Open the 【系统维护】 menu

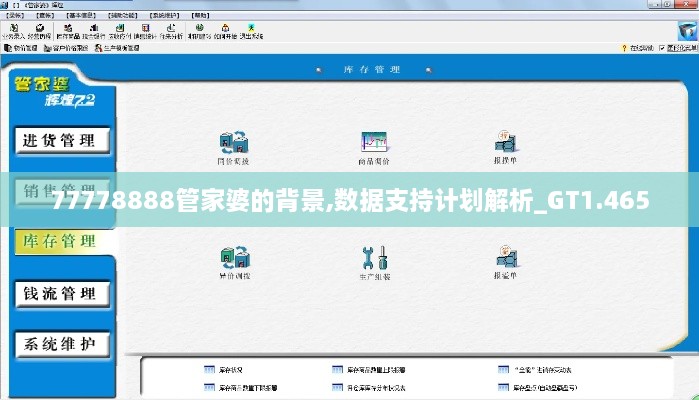coord(164,16)
